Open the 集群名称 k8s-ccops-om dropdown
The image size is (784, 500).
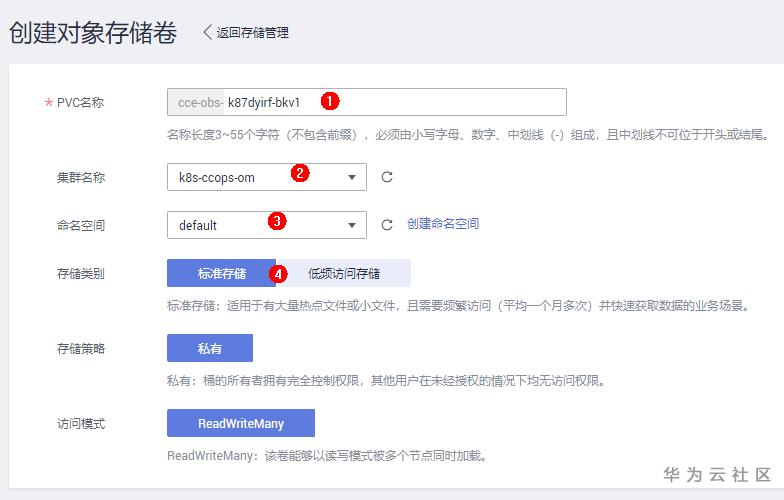(x=266, y=177)
